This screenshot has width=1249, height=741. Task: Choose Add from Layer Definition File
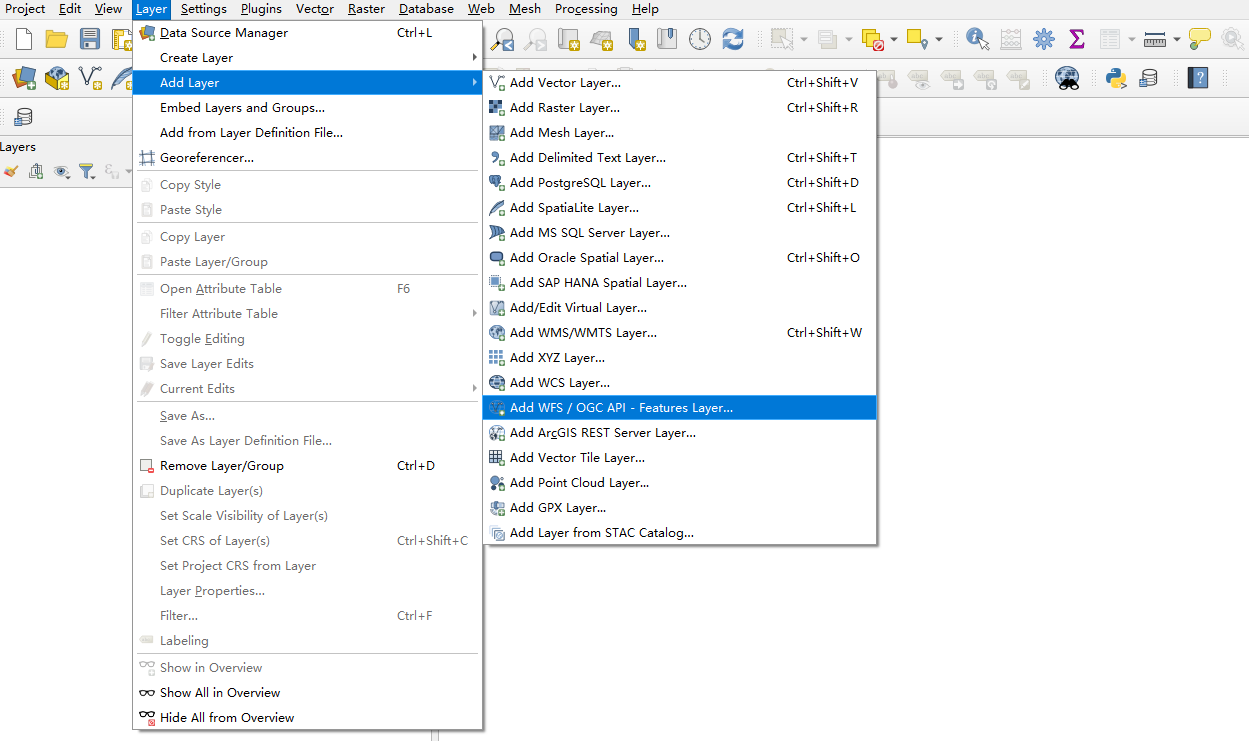pos(308,132)
